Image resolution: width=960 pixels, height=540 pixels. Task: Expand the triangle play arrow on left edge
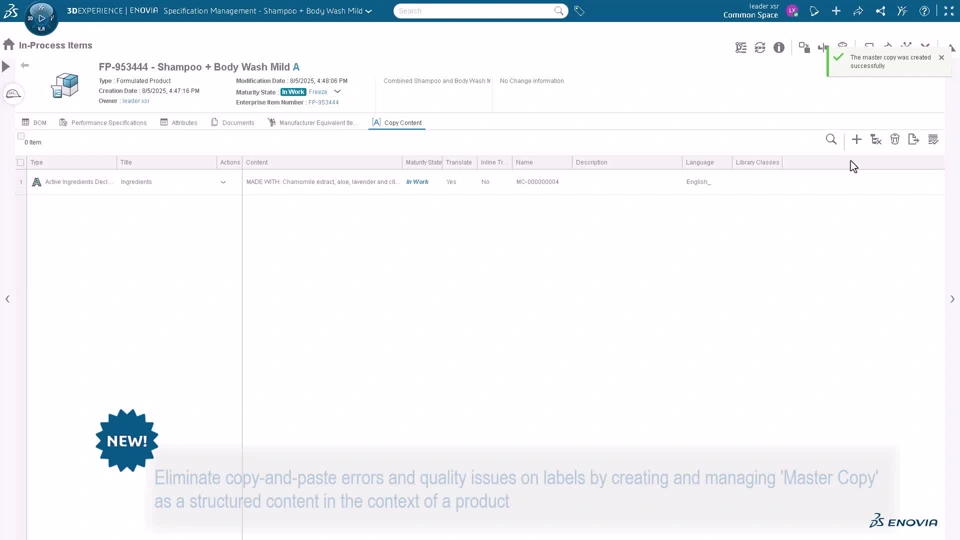(x=6, y=66)
